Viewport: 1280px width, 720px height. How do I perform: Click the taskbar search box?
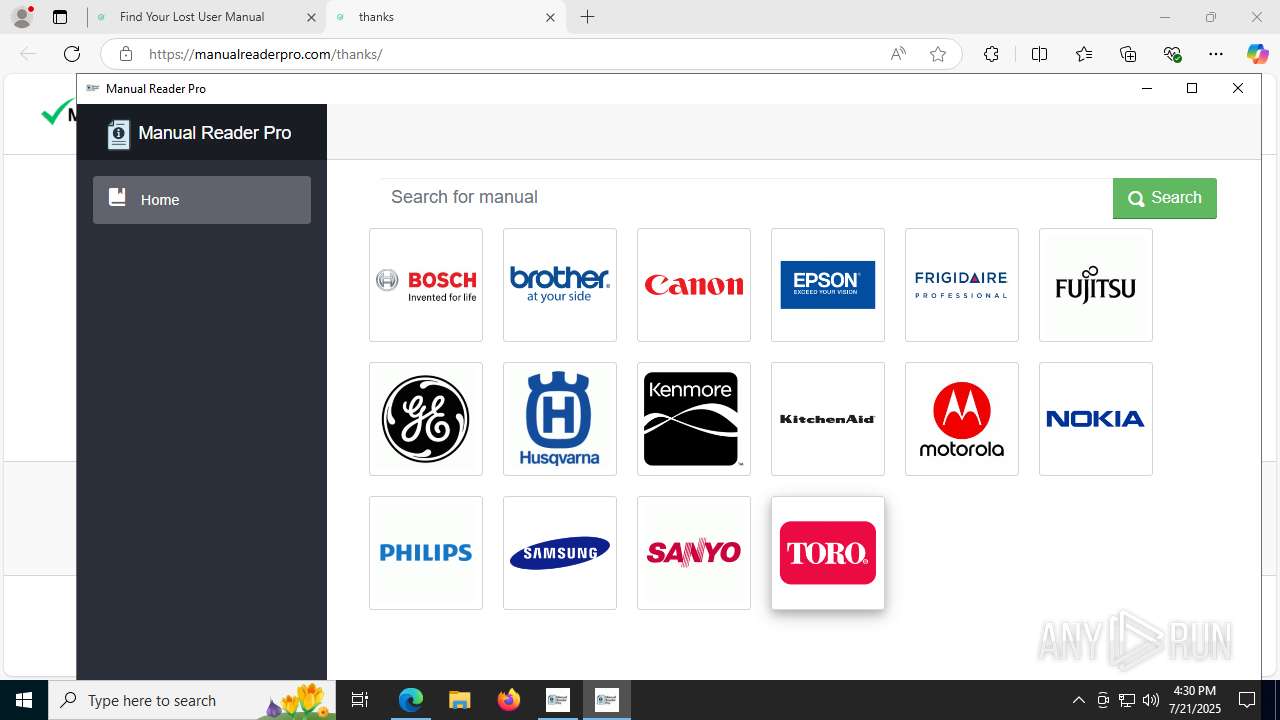tap(192, 700)
